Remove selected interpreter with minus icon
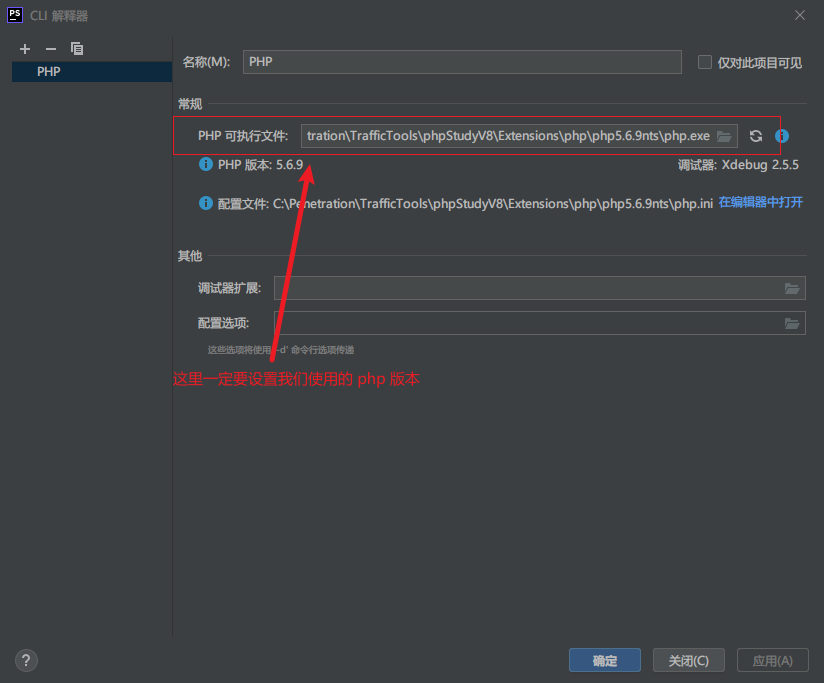This screenshot has height=683, width=824. click(50, 49)
